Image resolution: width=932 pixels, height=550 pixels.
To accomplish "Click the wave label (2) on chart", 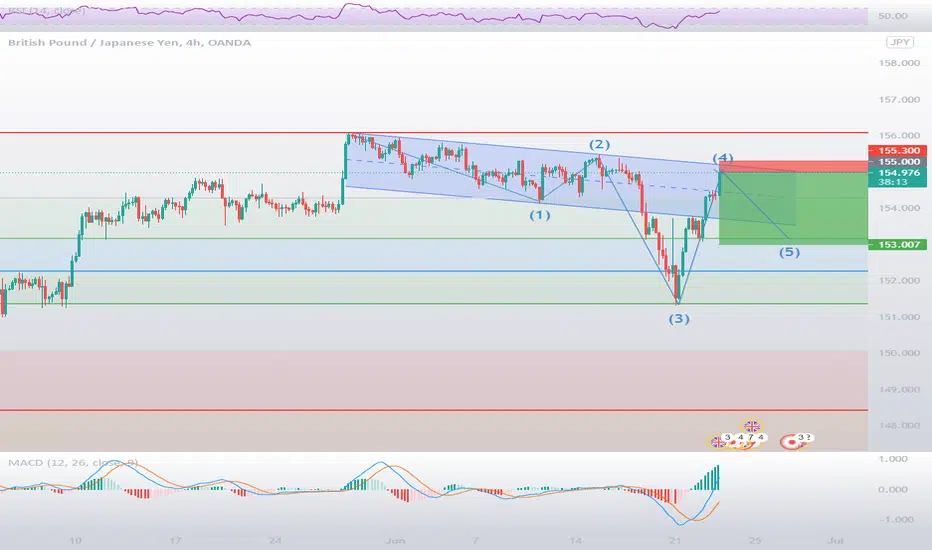I will pyautogui.click(x=599, y=144).
